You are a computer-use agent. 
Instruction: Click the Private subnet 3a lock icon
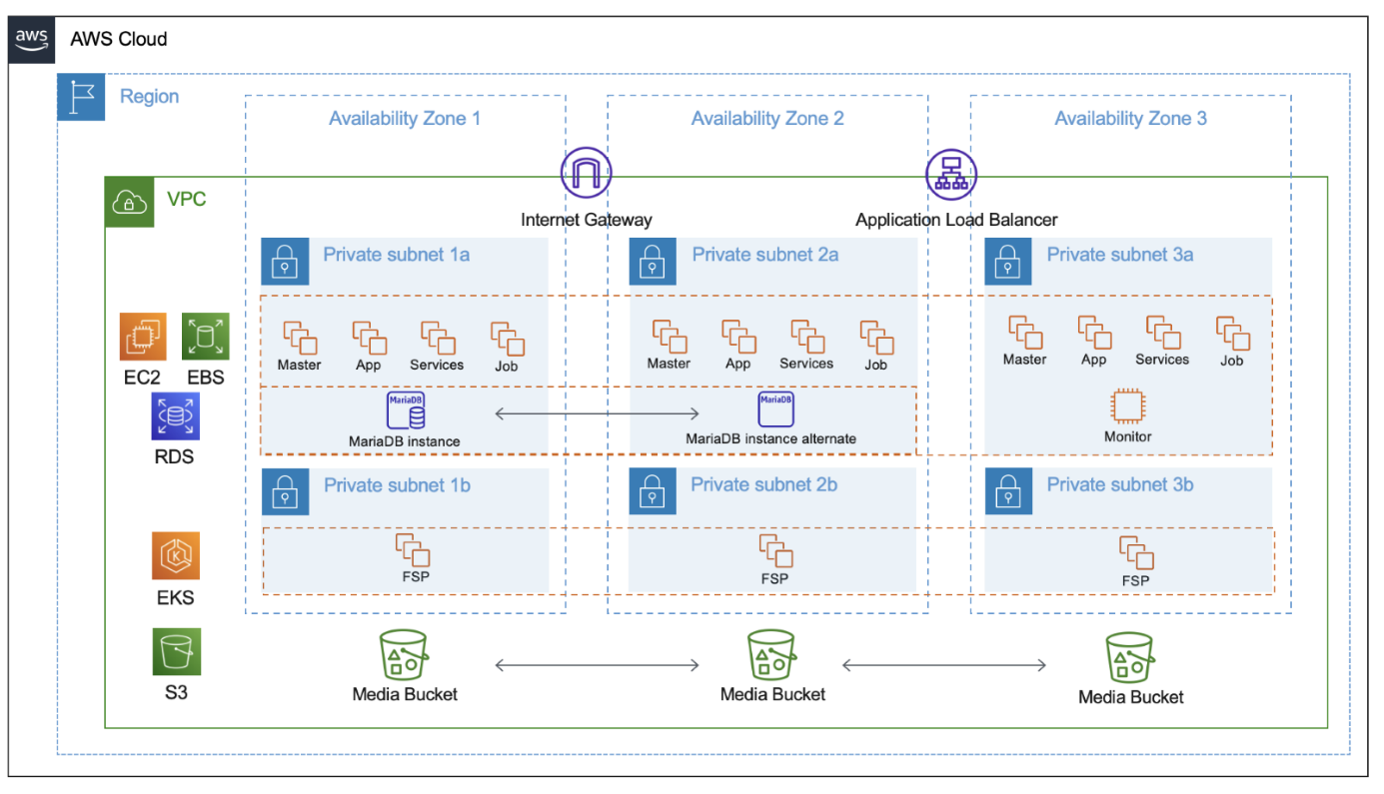(x=1009, y=262)
